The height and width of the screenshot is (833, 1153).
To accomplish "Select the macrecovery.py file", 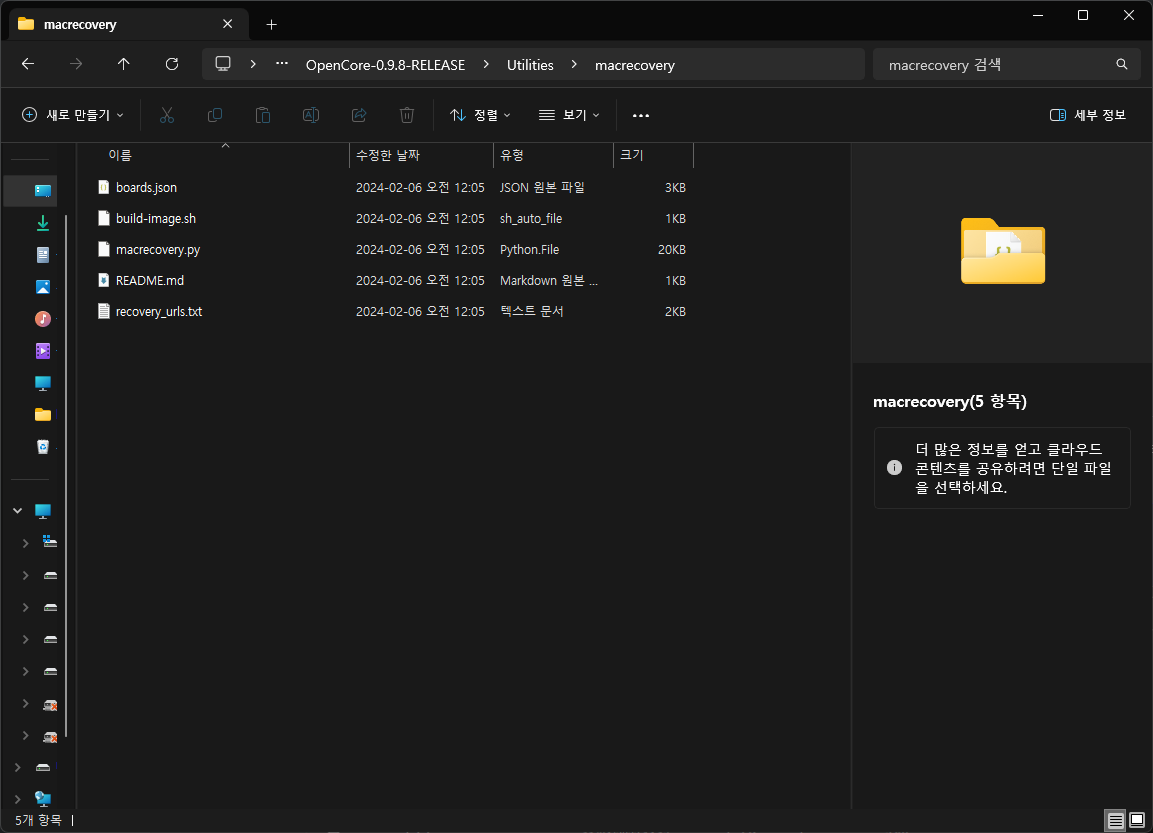I will click(158, 250).
